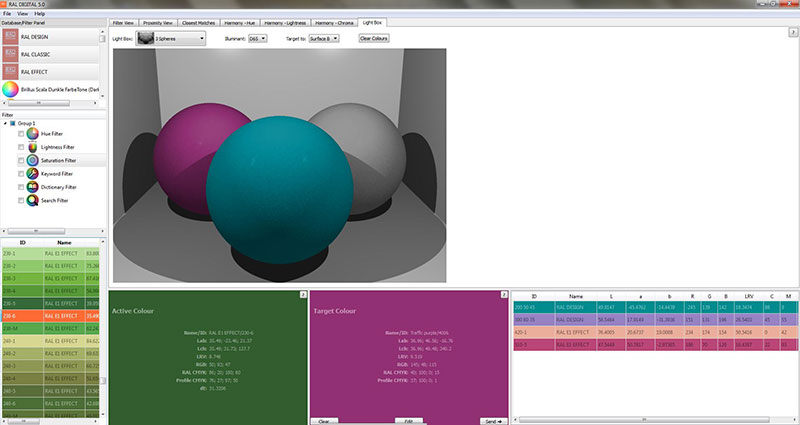
Task: Open the Target to Surface B dropdown
Action: click(323, 39)
